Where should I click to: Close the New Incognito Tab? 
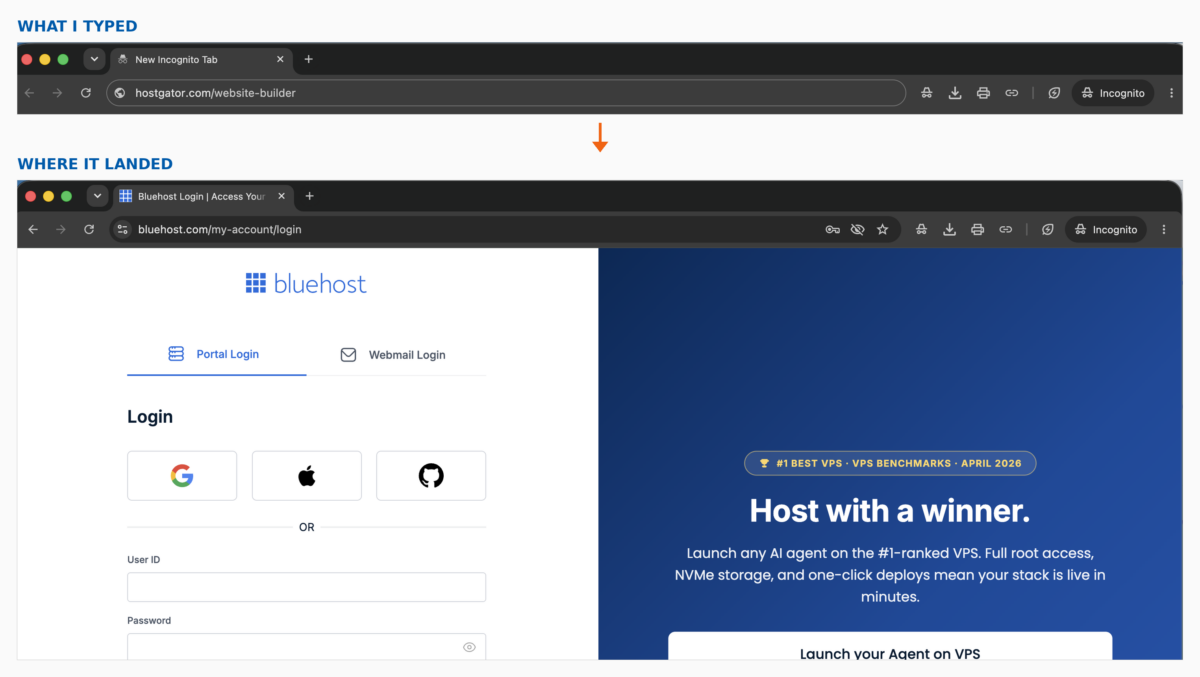coord(280,59)
